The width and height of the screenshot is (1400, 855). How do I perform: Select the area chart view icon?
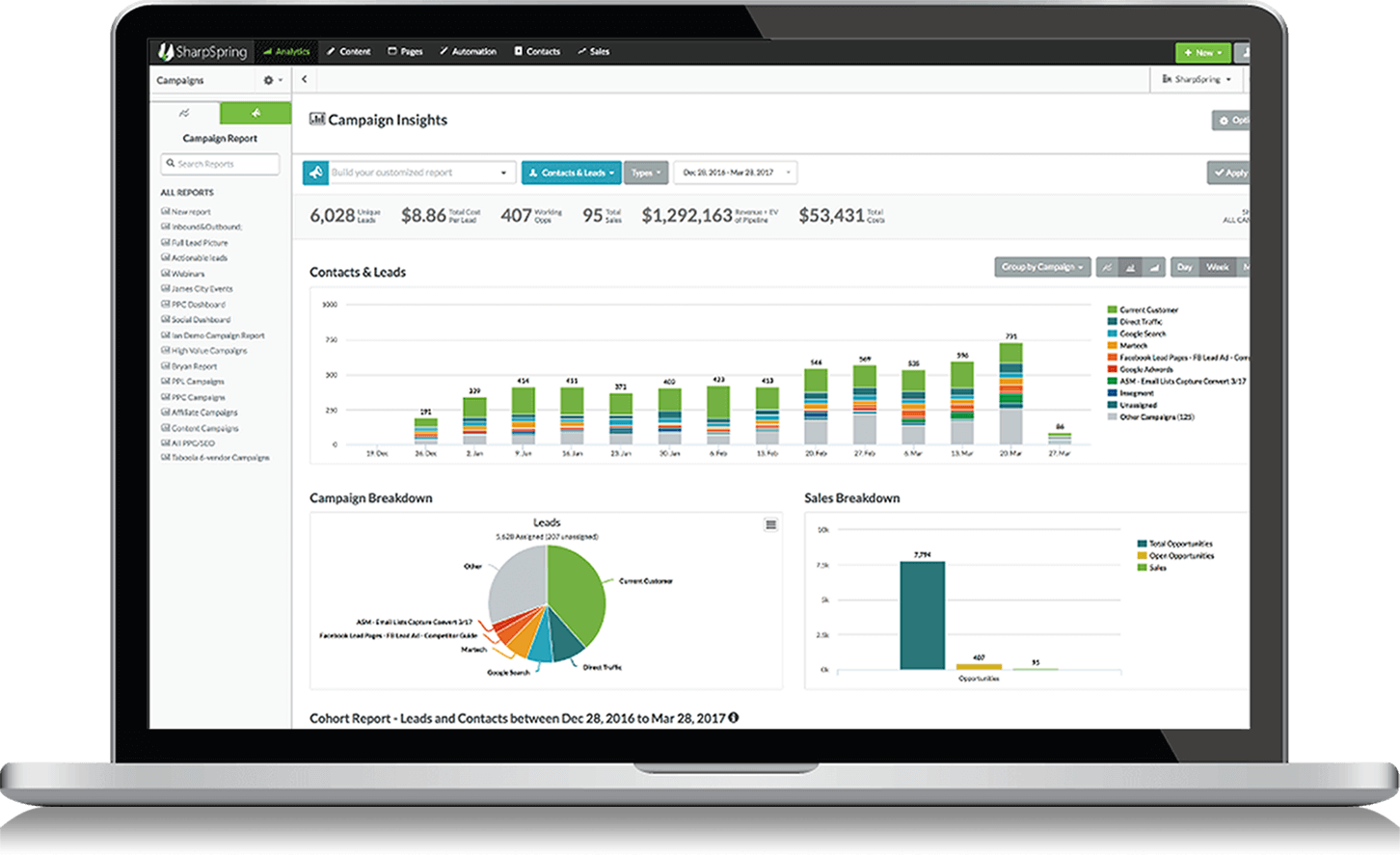pos(1153,266)
